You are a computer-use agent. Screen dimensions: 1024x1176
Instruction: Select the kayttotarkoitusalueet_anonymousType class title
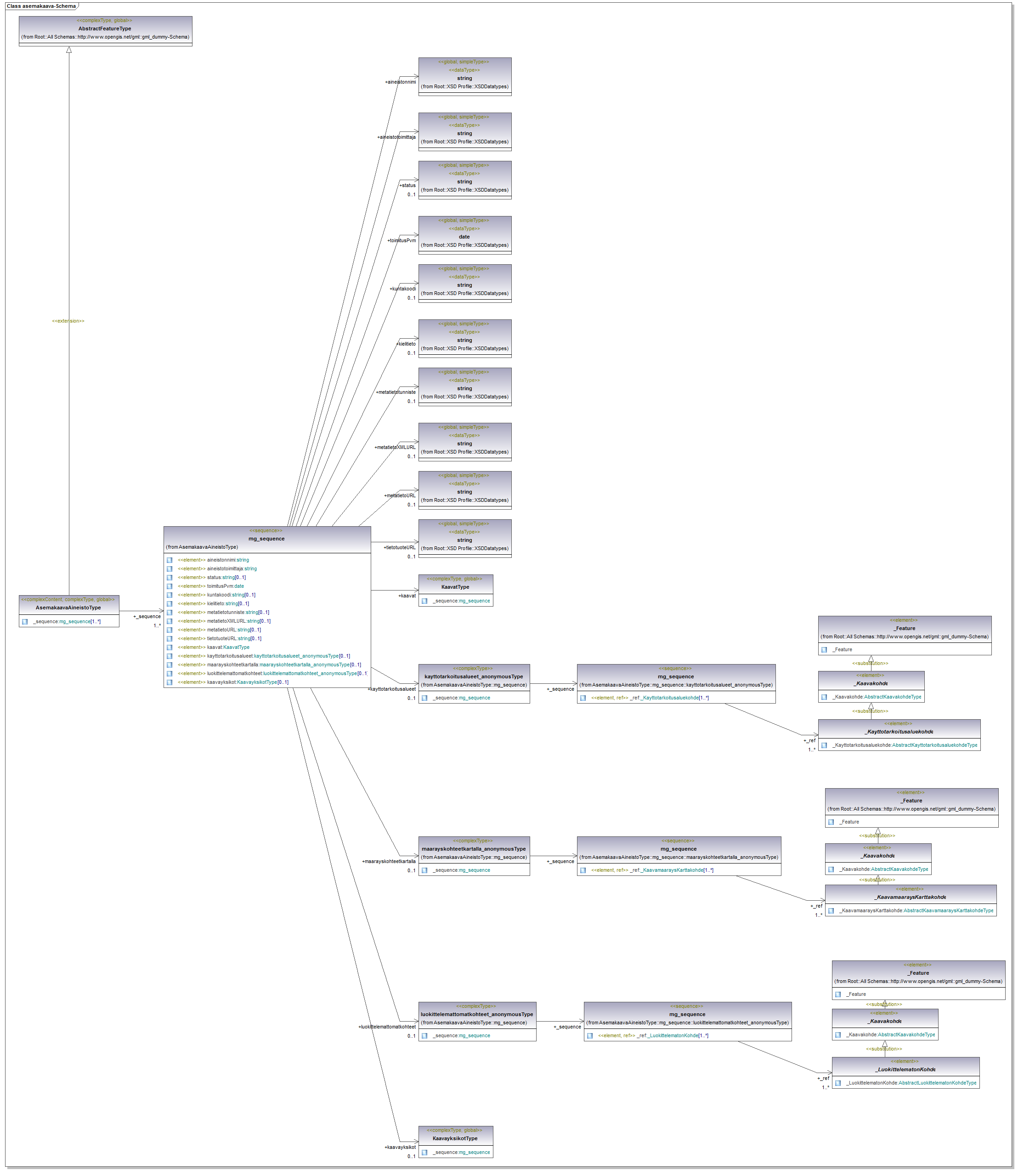point(474,677)
